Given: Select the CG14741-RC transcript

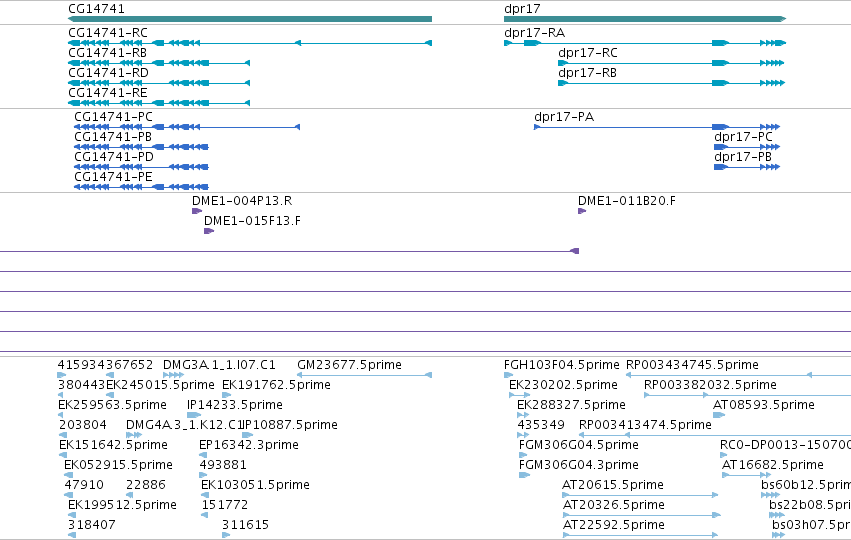Looking at the screenshot, I should tap(250, 43).
